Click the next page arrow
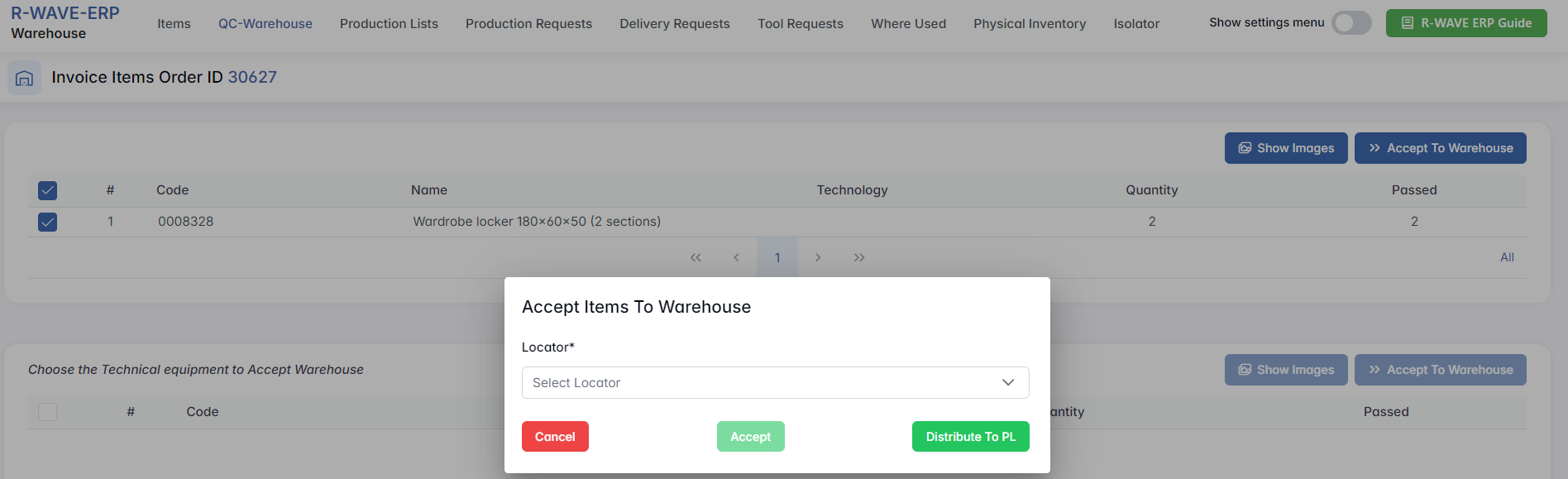 coord(818,257)
